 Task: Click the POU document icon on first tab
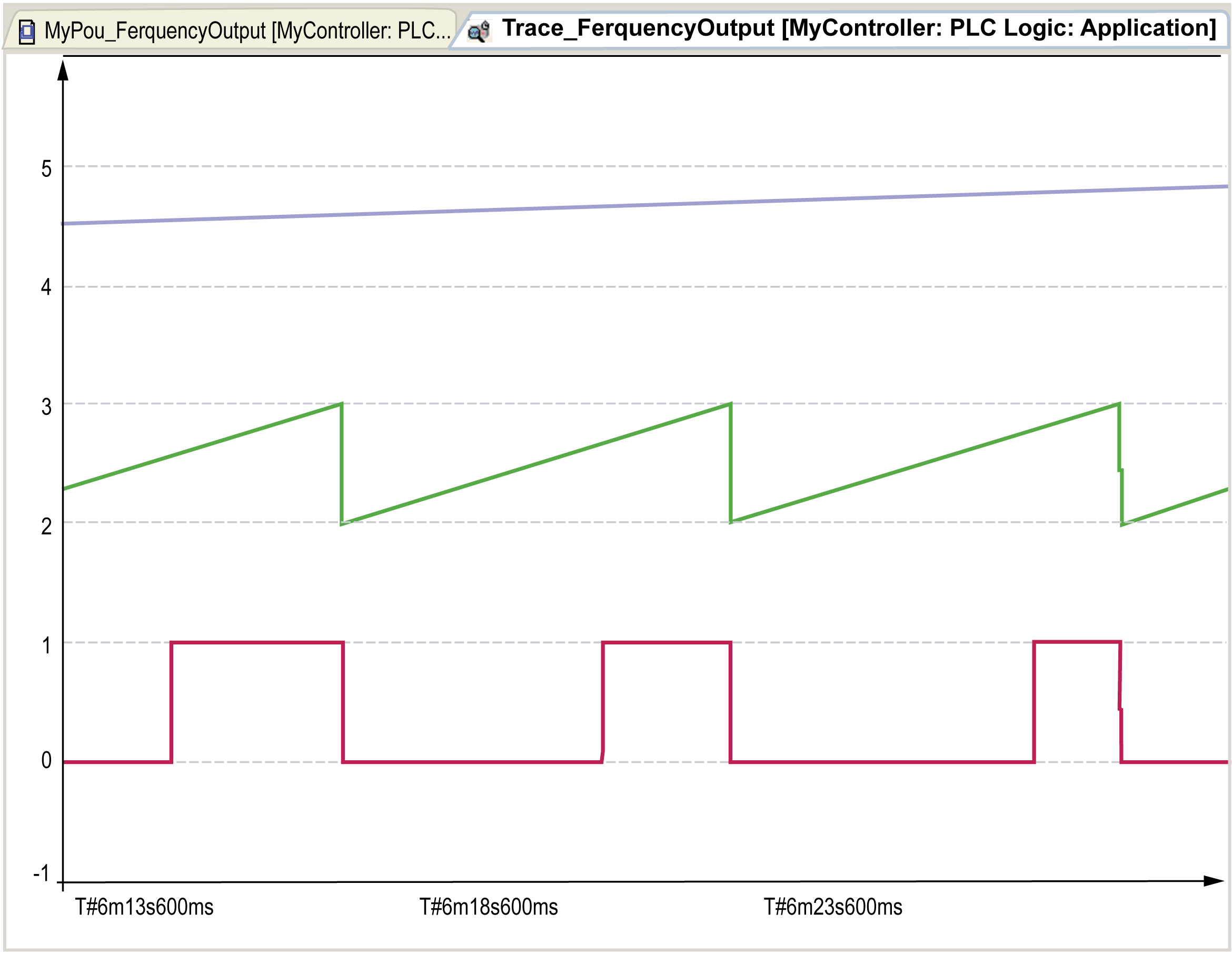26,32
